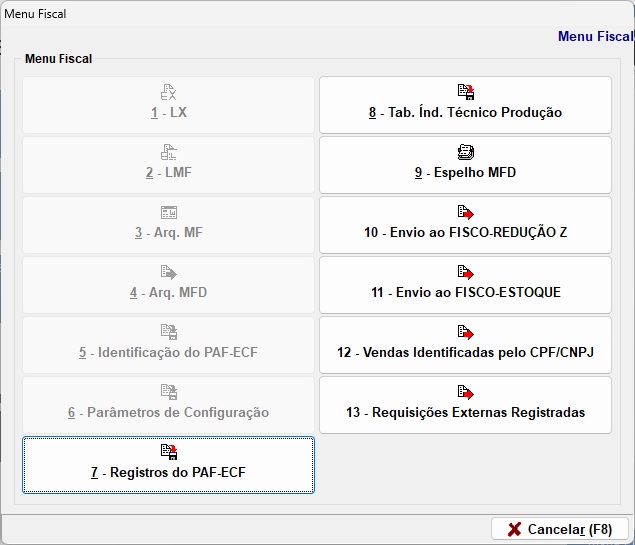Click the red arrow icon above Envio ao FISCO-ESTOQUE

coord(466,272)
